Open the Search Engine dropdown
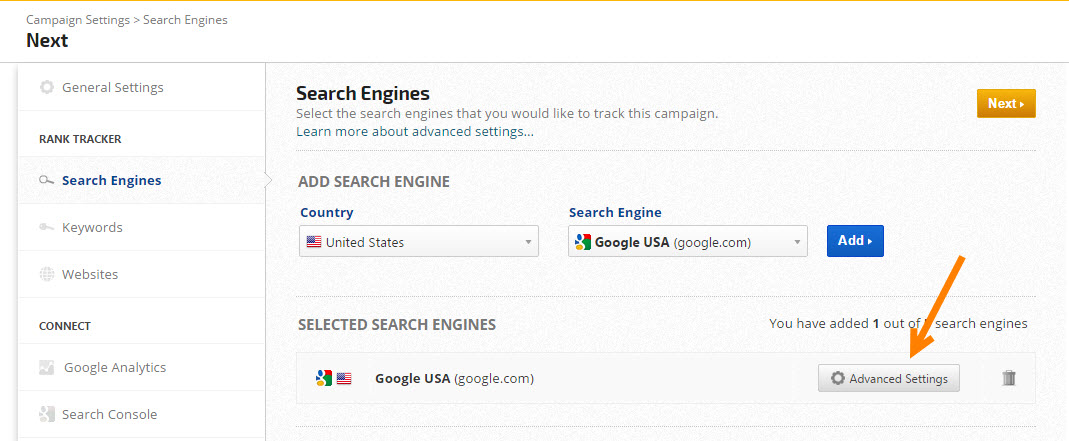Image resolution: width=1069 pixels, height=441 pixels. point(687,241)
